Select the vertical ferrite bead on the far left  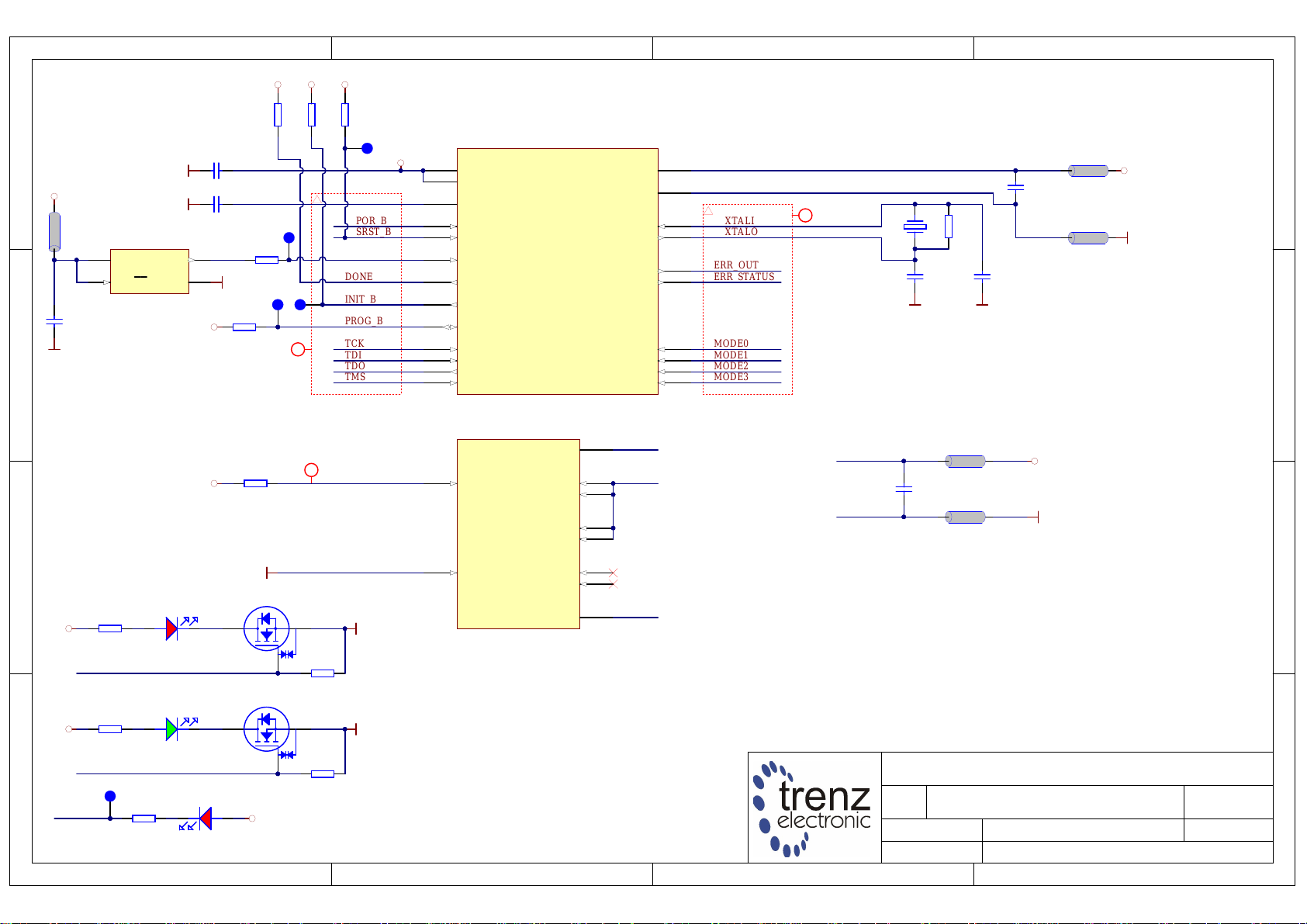point(54,230)
